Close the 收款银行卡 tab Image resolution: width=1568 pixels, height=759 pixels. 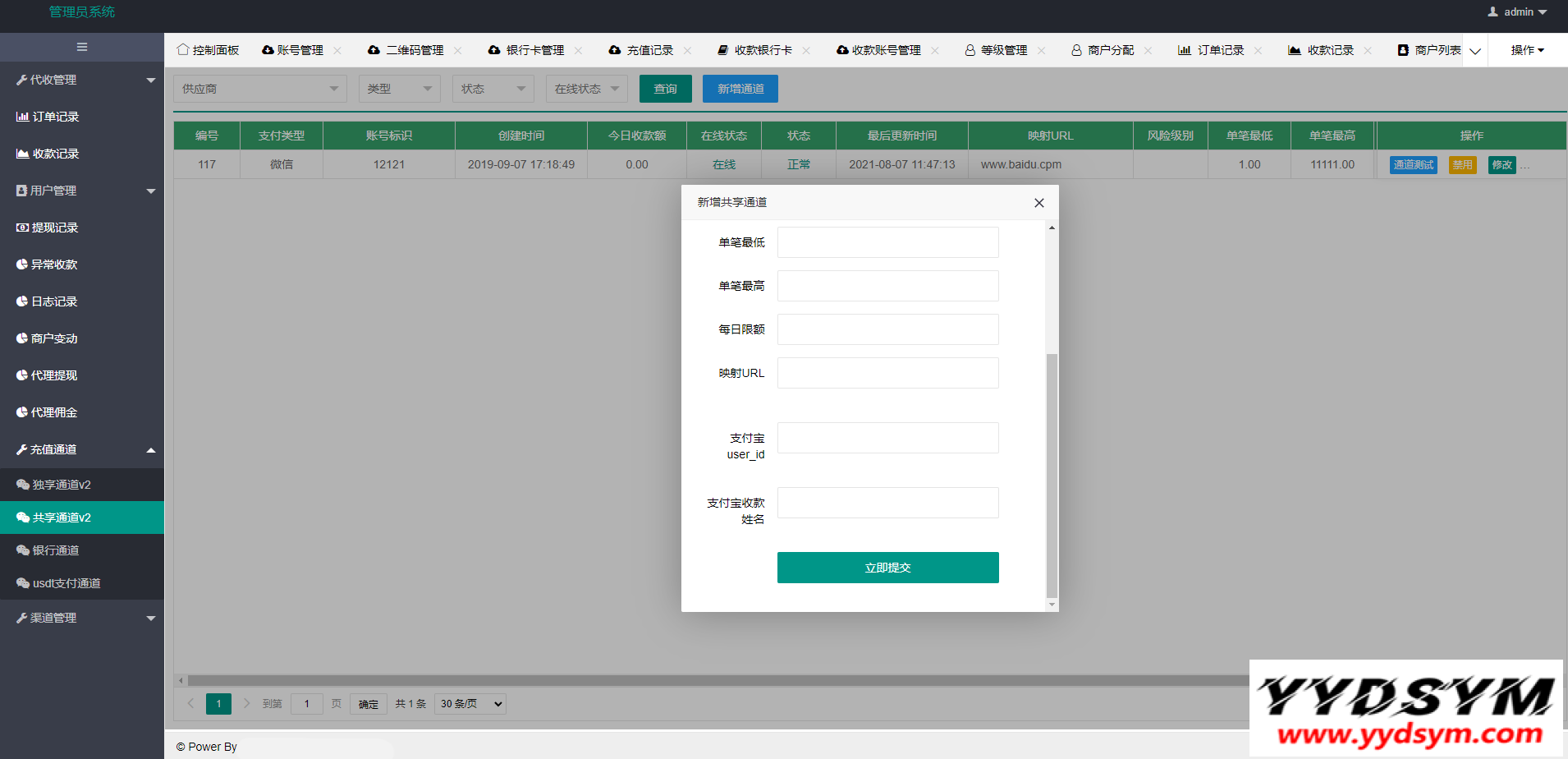[807, 50]
